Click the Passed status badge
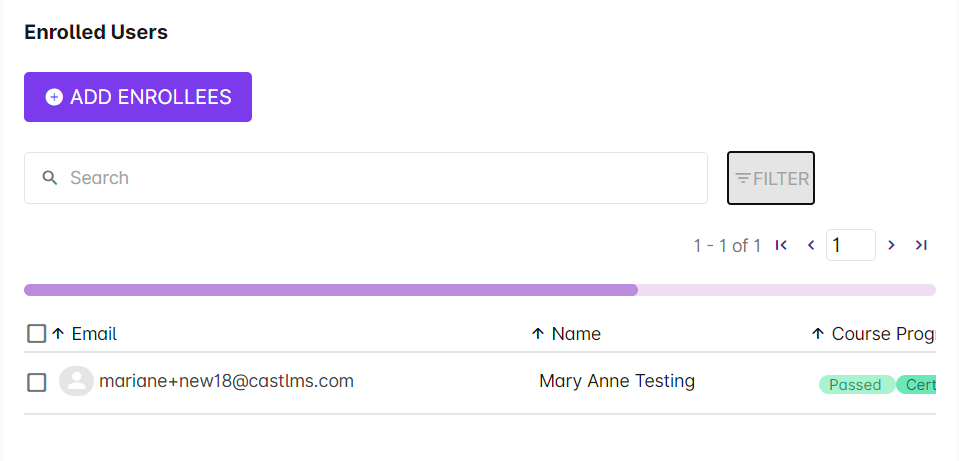This screenshot has height=461, width=959. click(x=855, y=385)
